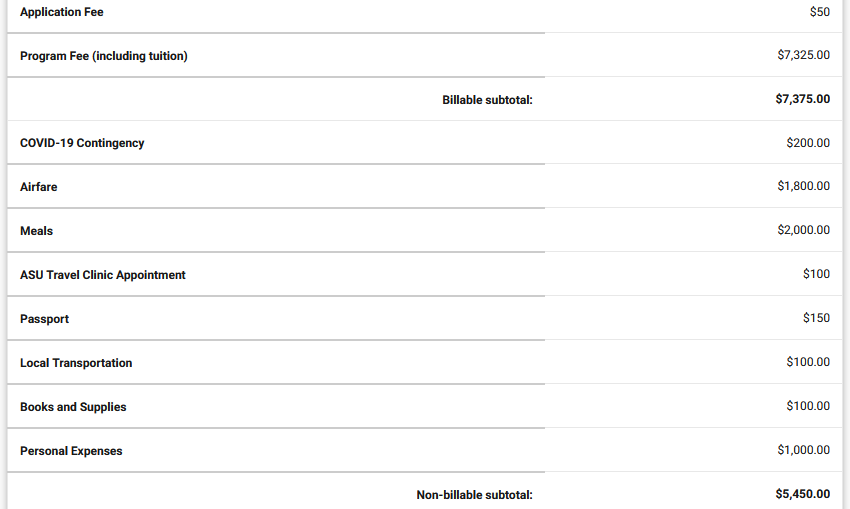The image size is (850, 509).
Task: Click the Billable subtotal label
Action: [487, 100]
